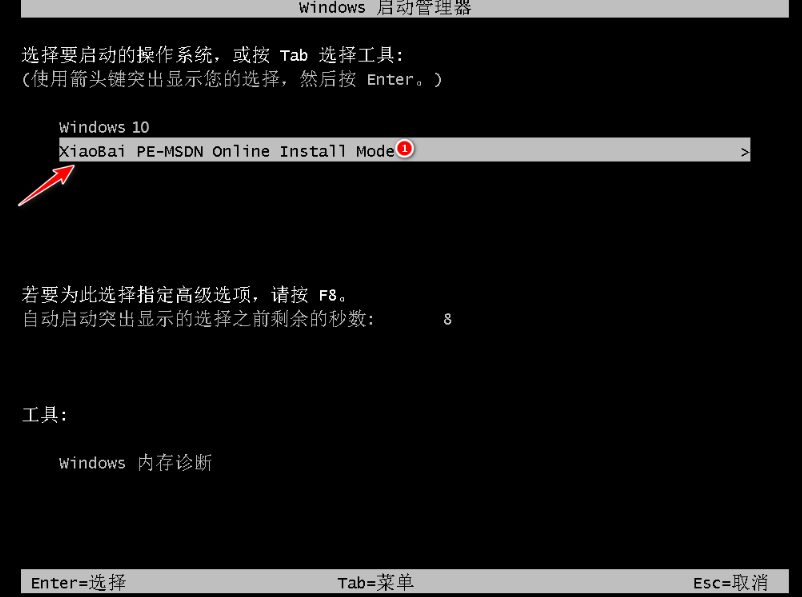
Task: Click the right chevron on highlighted entry
Action: 745,152
